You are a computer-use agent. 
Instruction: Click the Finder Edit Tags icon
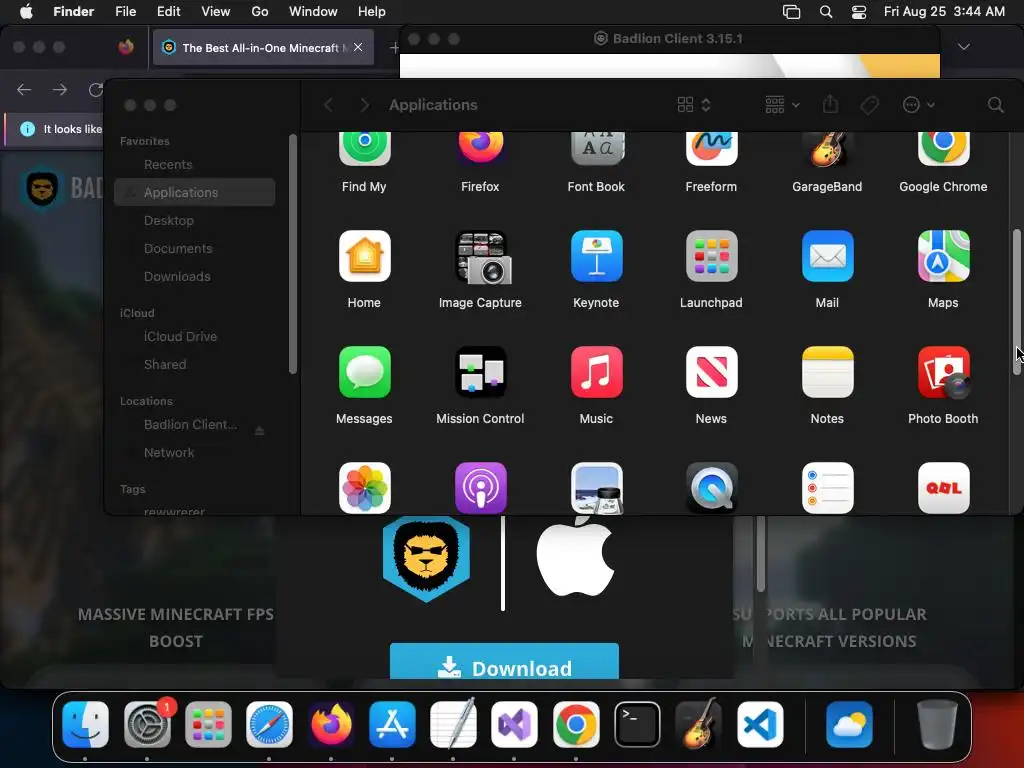tap(869, 105)
